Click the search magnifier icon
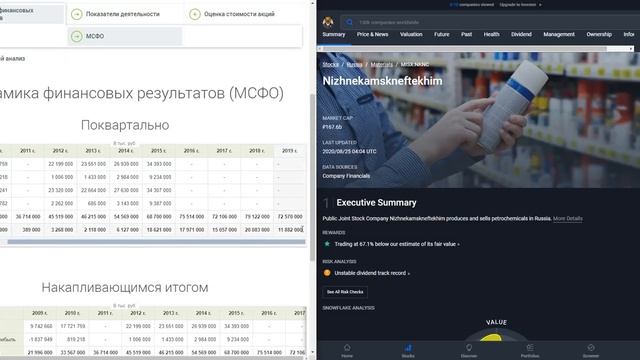 [349, 22]
